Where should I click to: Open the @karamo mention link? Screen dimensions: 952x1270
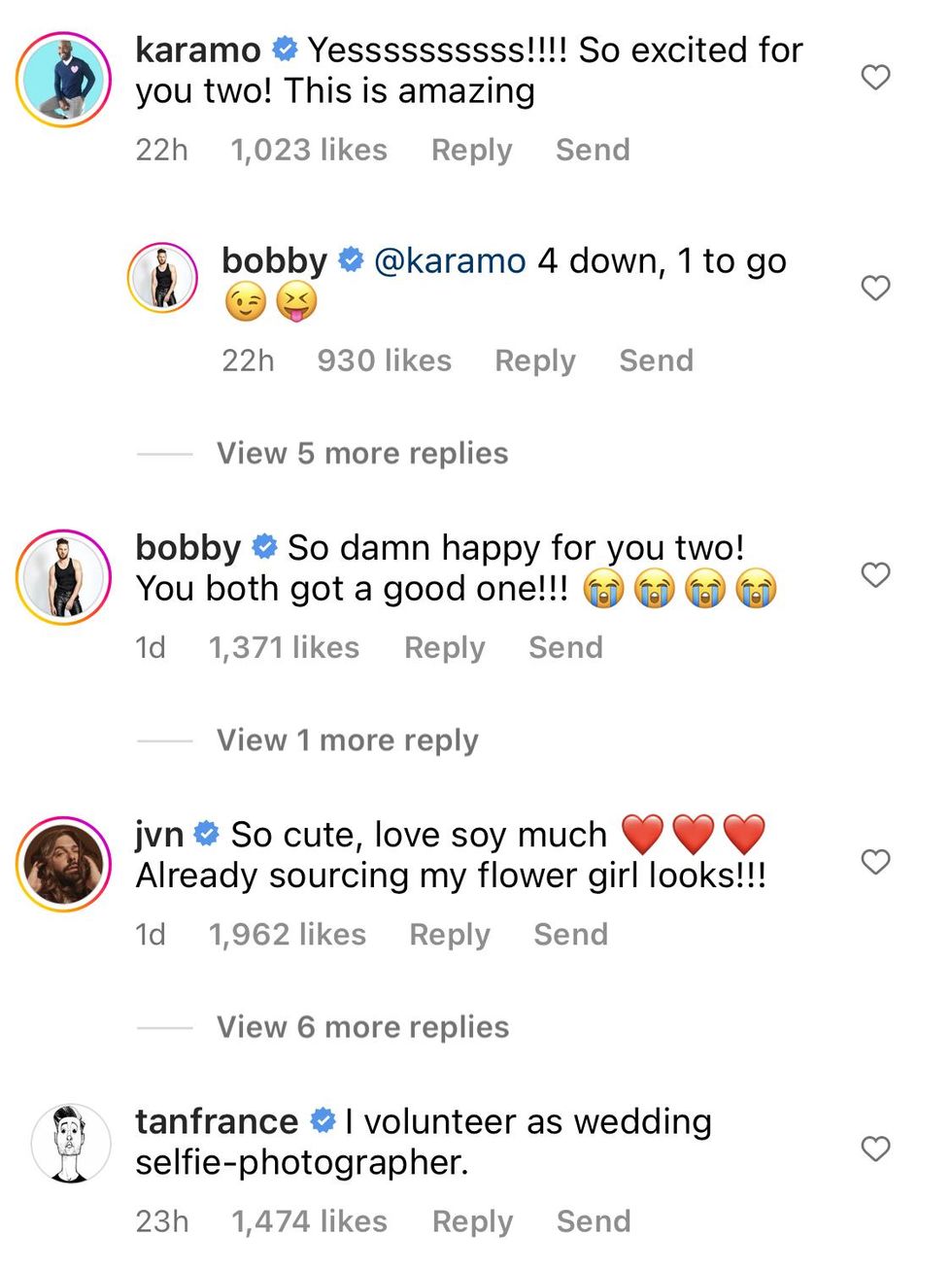coord(450,261)
